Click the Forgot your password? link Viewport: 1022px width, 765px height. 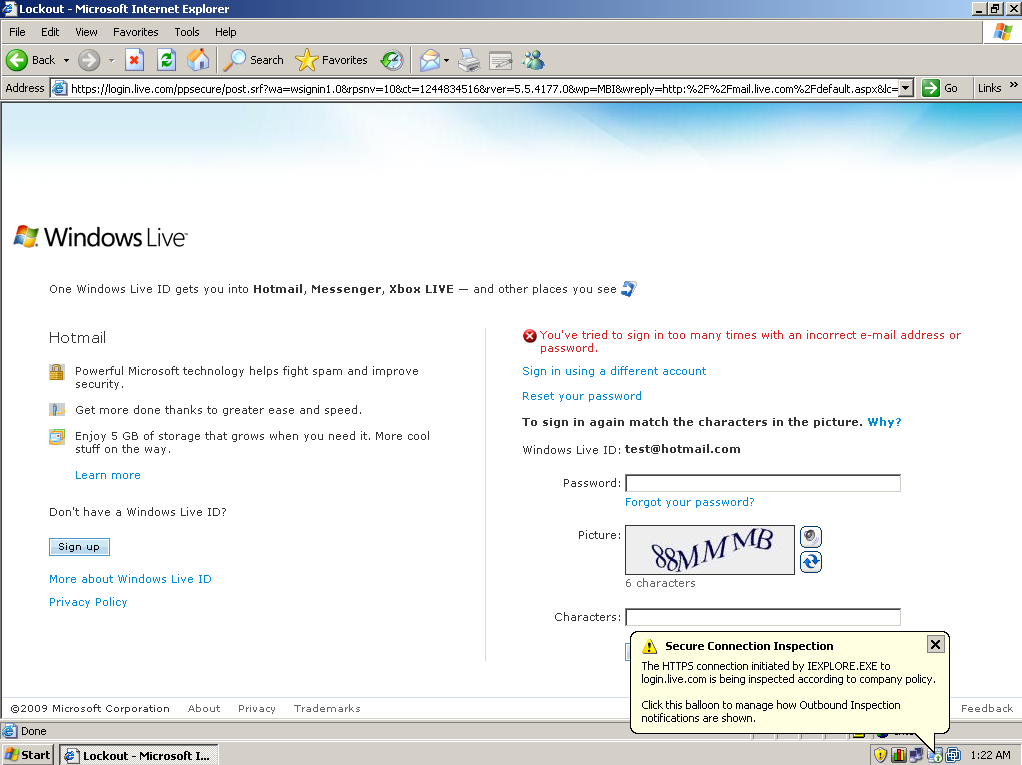tap(690, 502)
